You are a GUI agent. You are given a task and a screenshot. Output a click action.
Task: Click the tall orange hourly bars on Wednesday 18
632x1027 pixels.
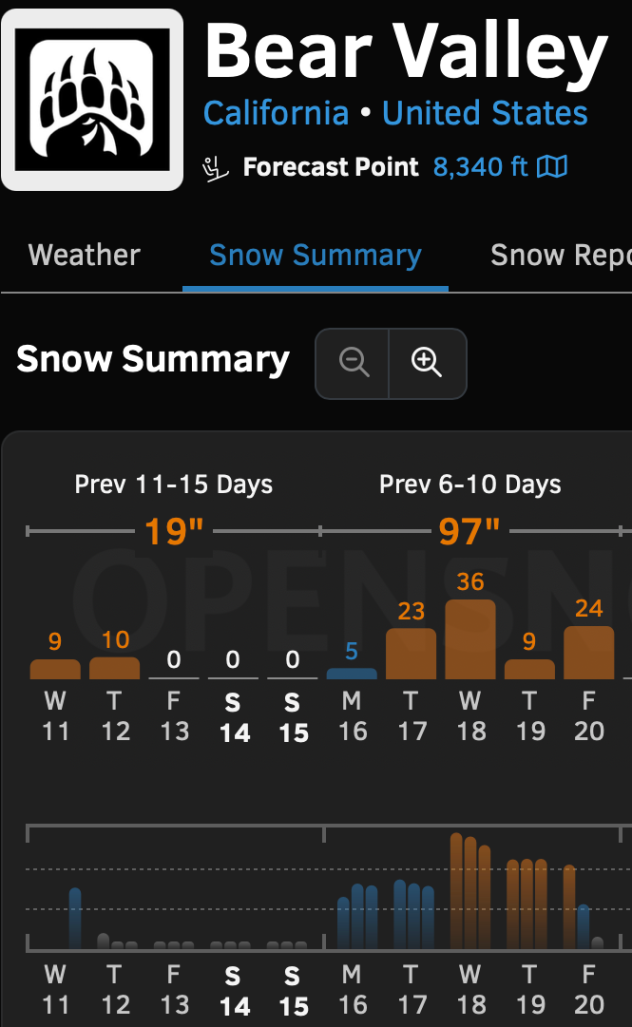point(470,891)
